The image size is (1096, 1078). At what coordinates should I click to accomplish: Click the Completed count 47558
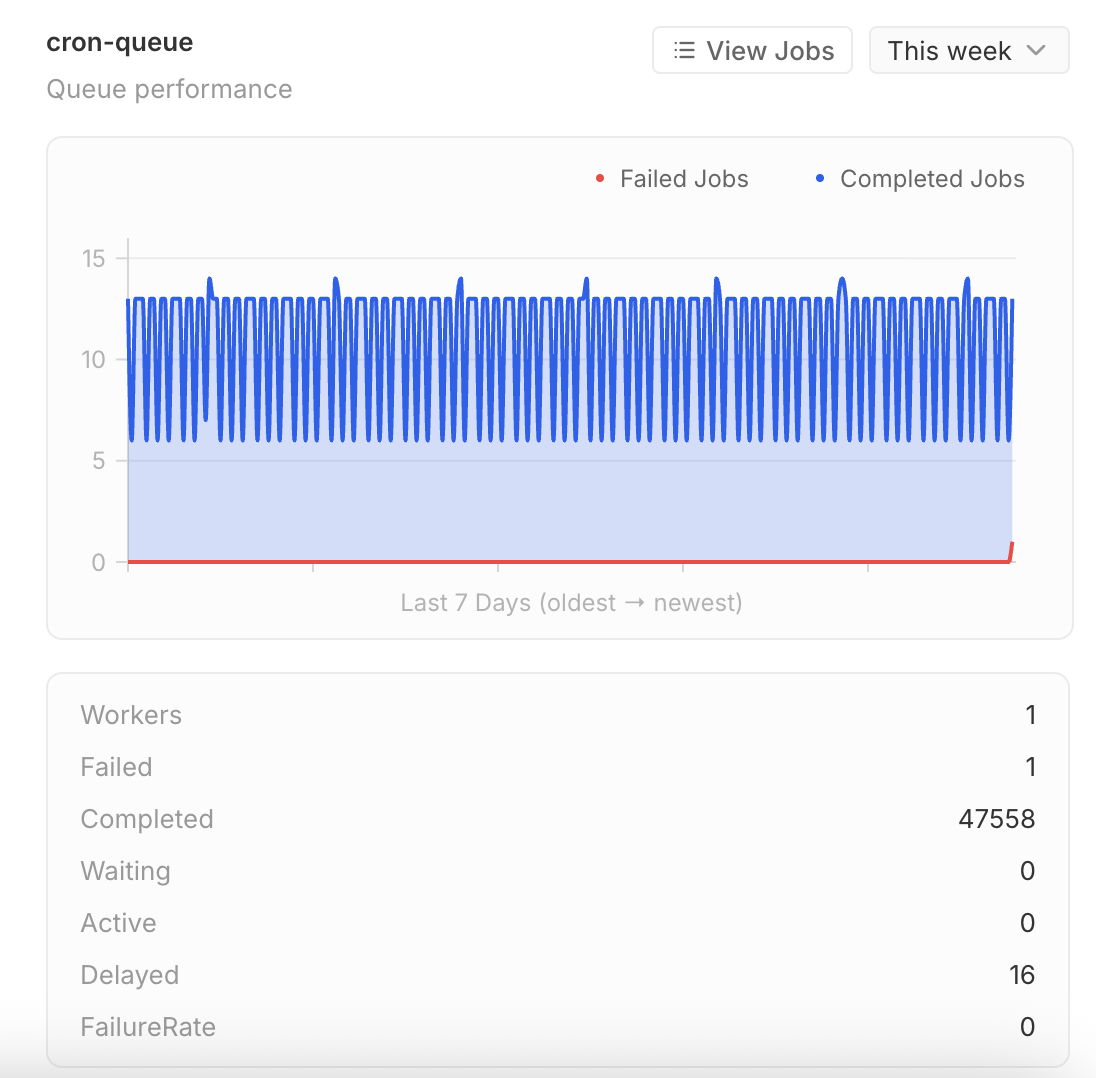click(996, 819)
